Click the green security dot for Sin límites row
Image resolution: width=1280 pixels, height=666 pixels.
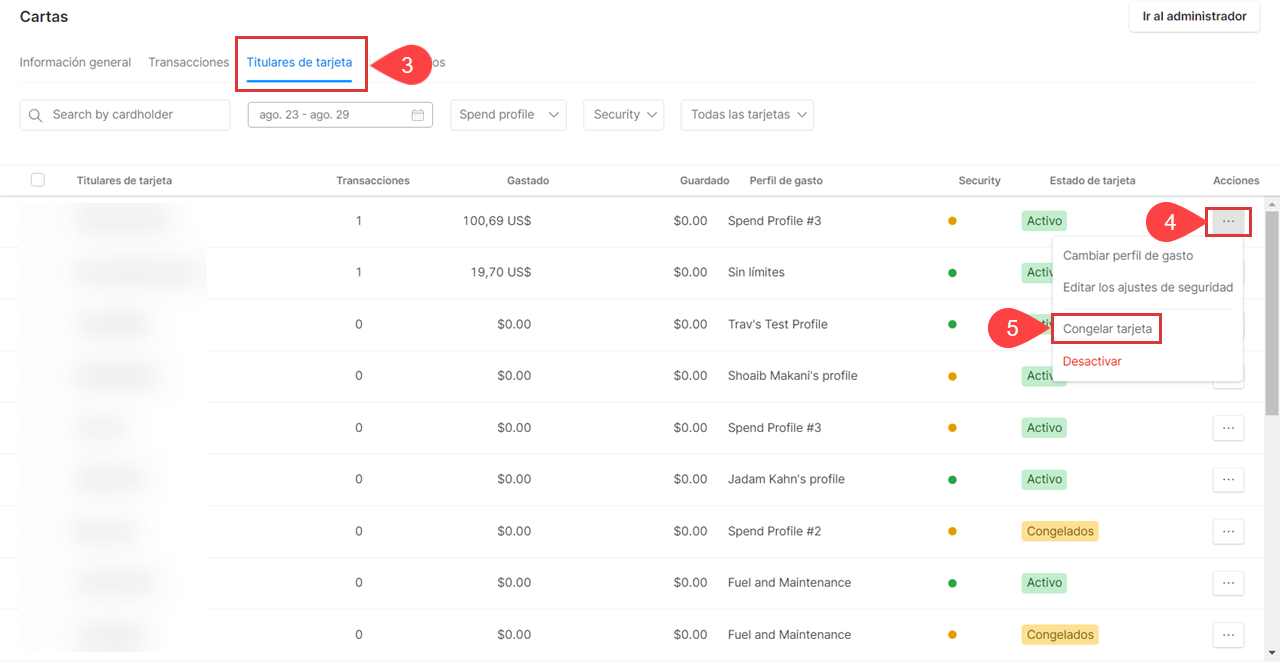click(x=952, y=272)
